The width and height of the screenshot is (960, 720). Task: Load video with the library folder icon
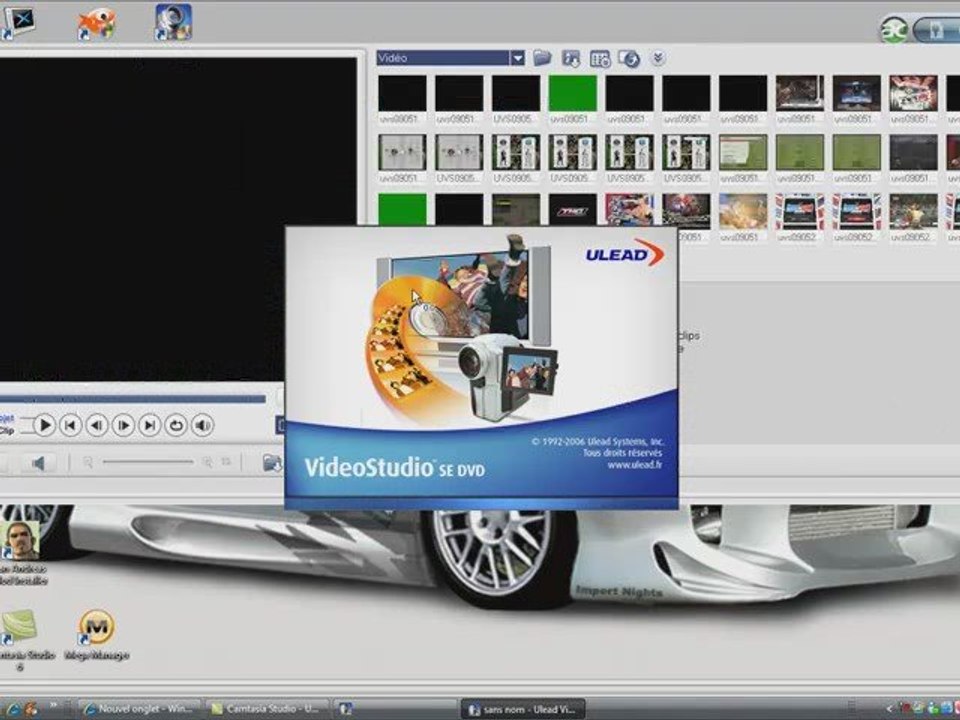coord(542,58)
